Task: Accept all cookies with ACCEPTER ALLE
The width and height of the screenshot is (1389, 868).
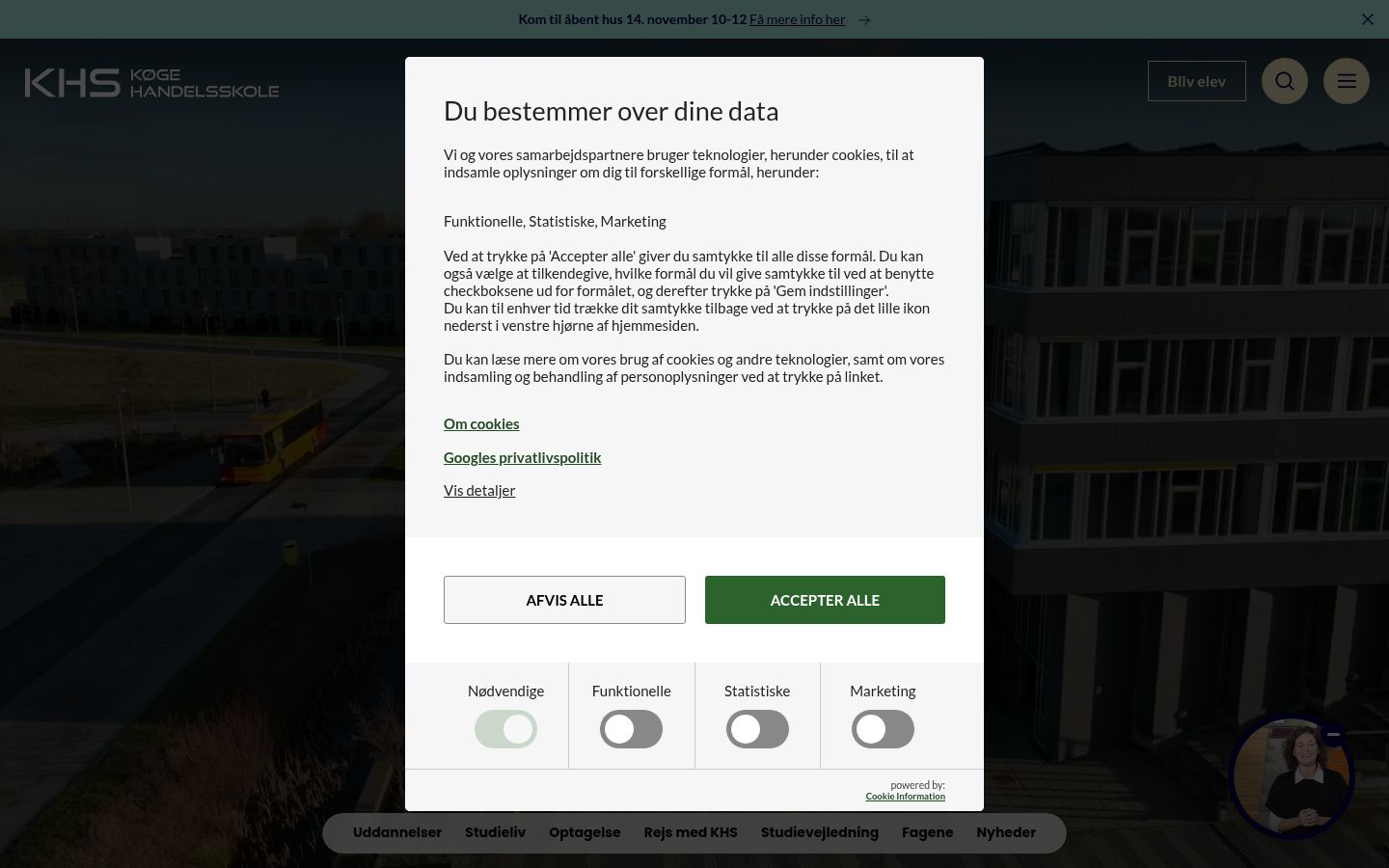Action: tap(825, 600)
